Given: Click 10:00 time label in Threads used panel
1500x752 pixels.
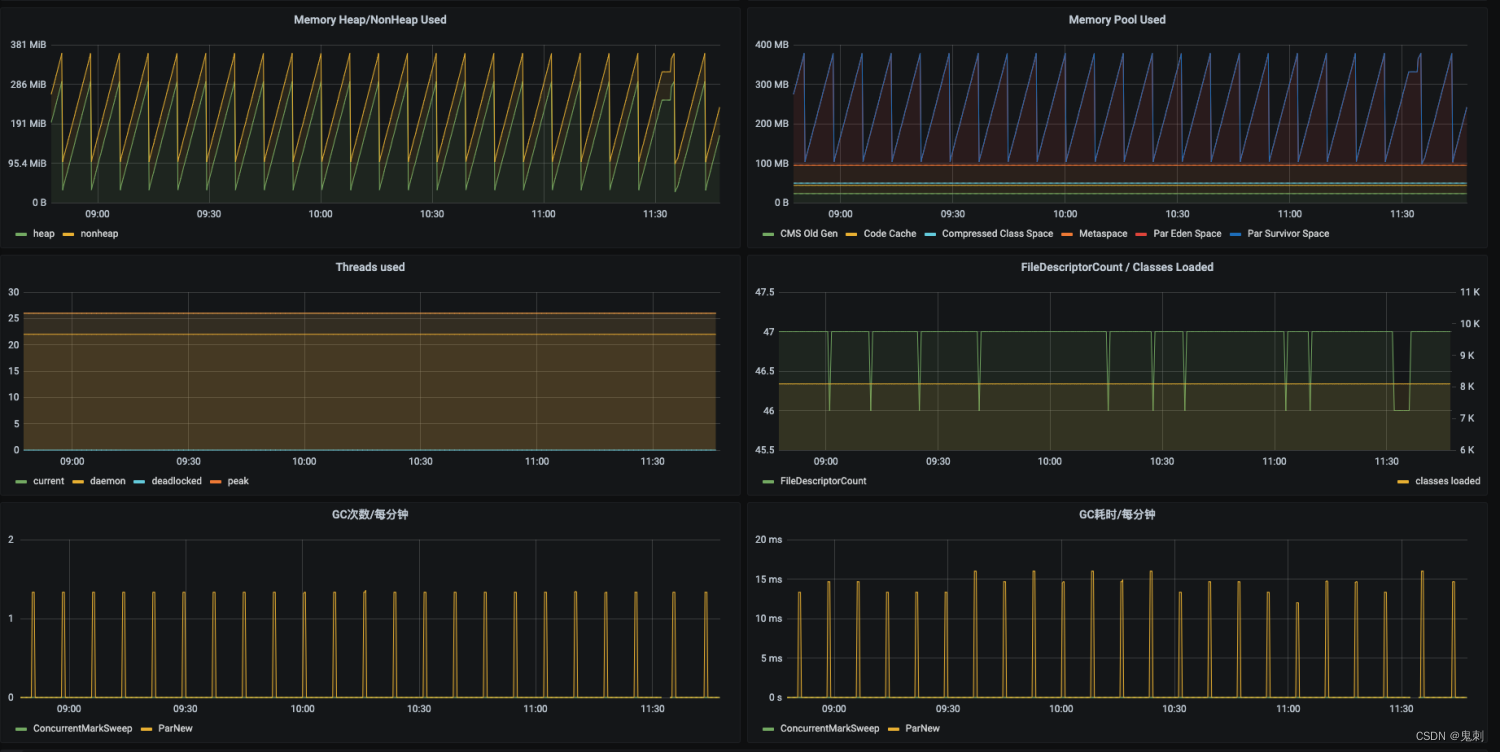Looking at the screenshot, I should 304,462.
